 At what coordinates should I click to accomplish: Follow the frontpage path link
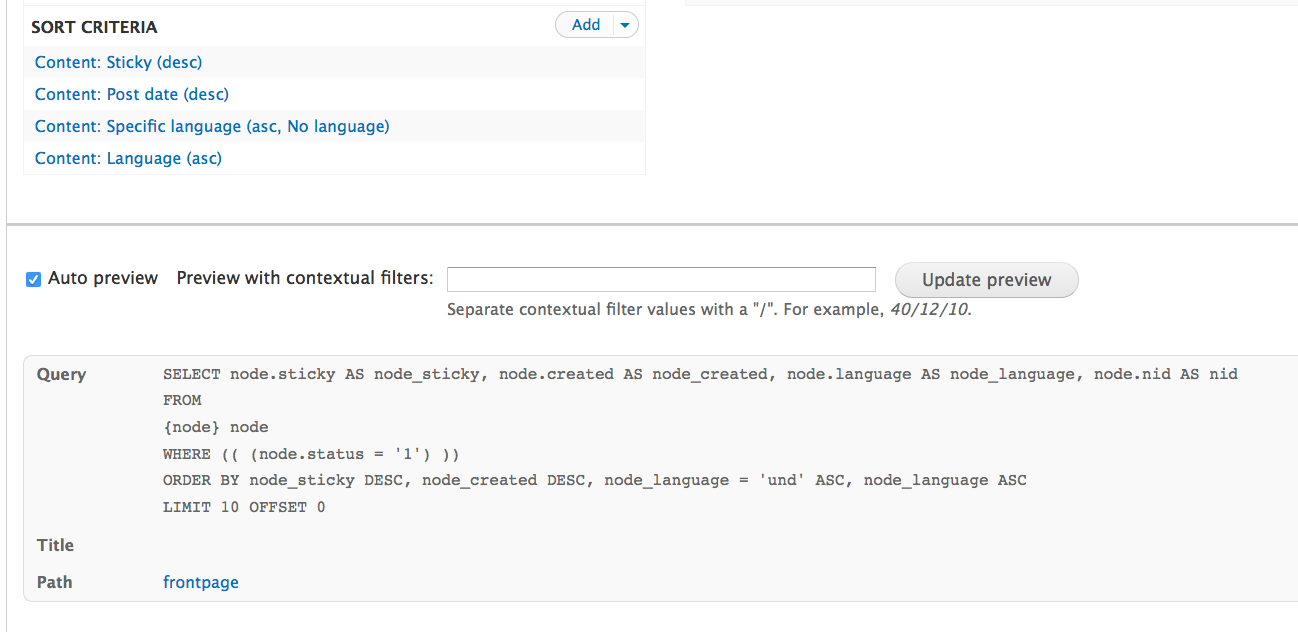201,582
